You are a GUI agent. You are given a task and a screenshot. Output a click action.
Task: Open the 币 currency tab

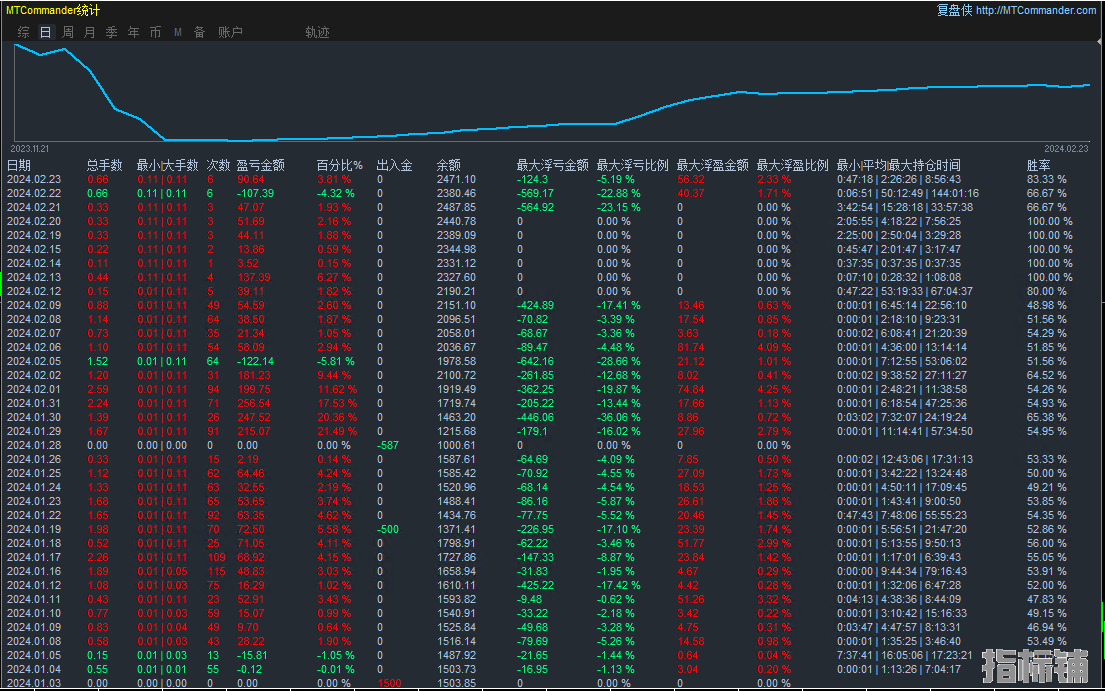point(155,32)
